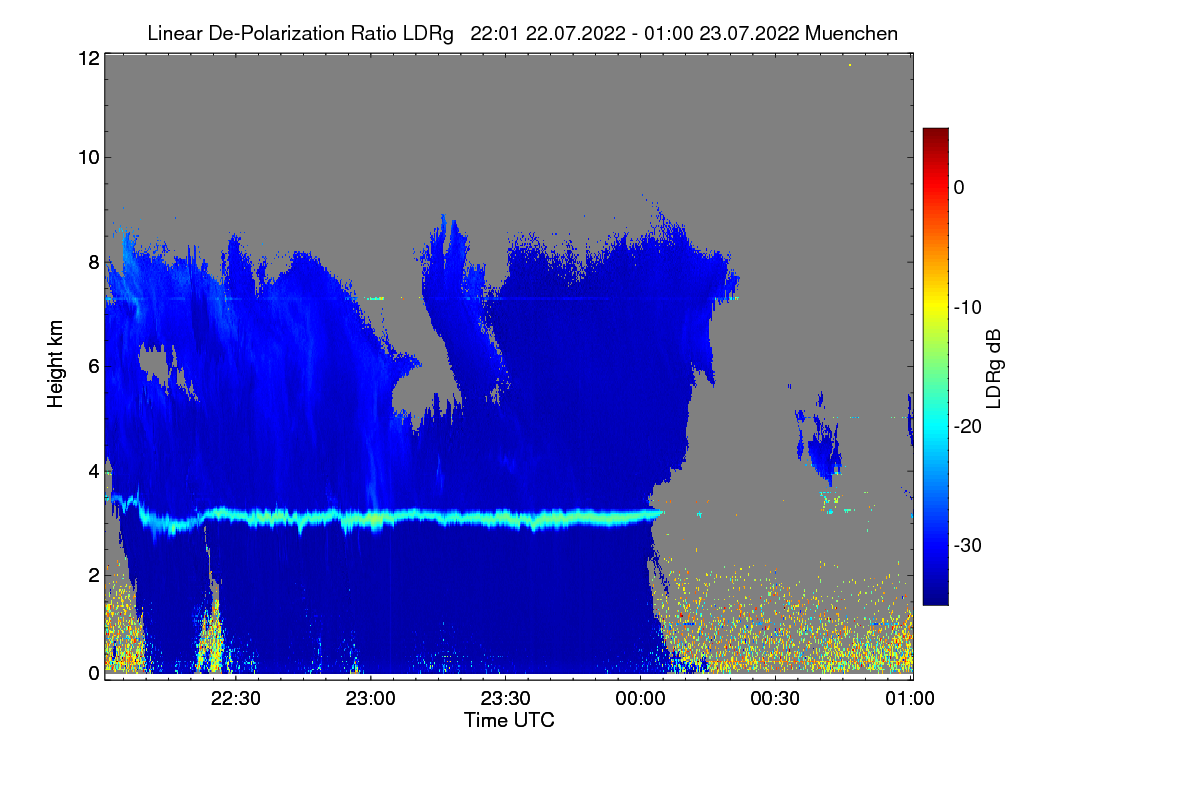Click the 'Time UTC' axis title
The width and height of the screenshot is (1200, 800).
point(509,720)
